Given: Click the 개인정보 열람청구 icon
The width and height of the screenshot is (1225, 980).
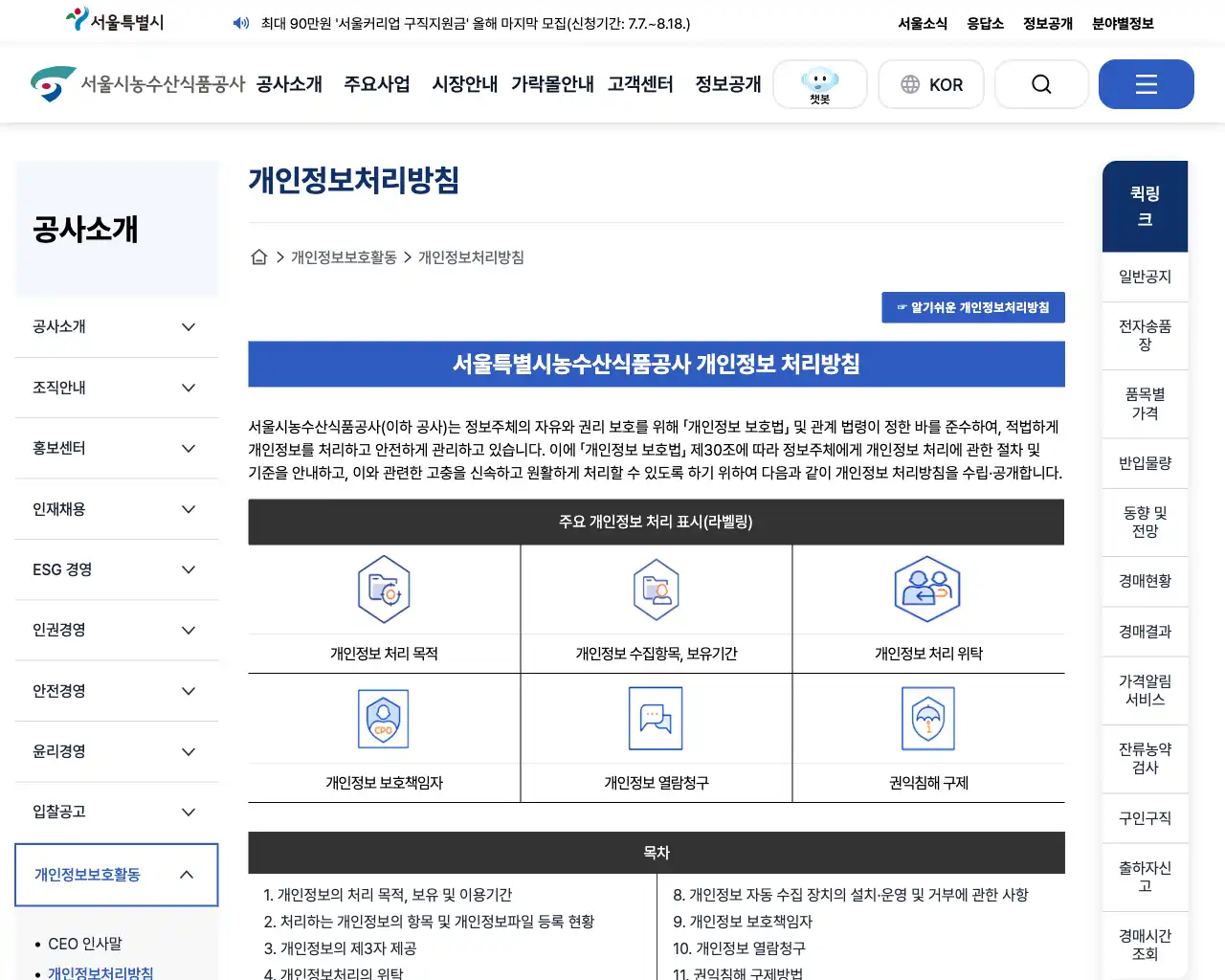Looking at the screenshot, I should [656, 719].
